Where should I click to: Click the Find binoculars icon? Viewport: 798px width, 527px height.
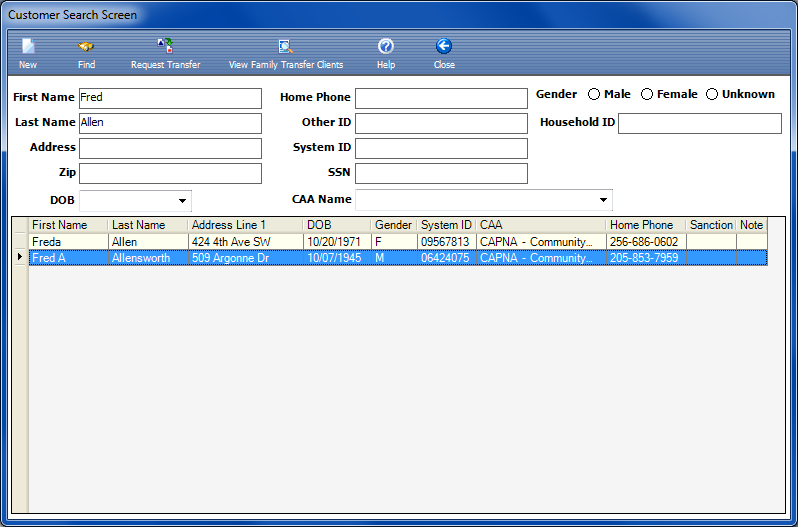pyautogui.click(x=86, y=47)
